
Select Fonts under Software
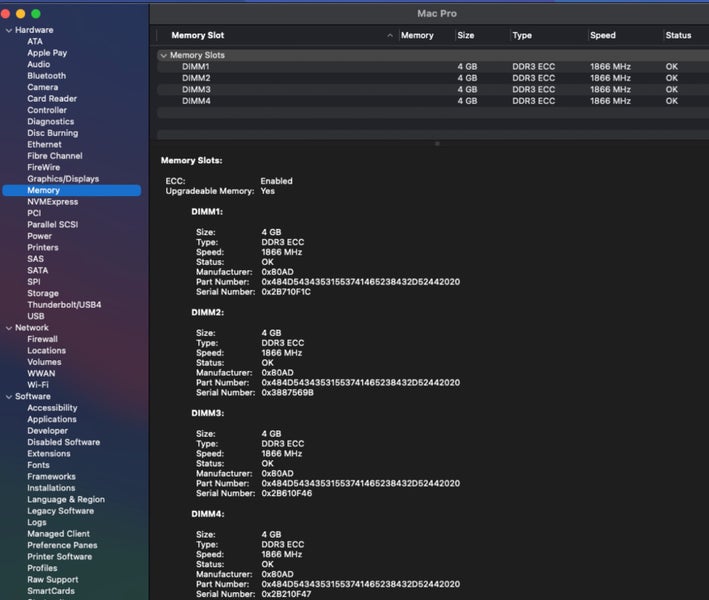click(38, 465)
